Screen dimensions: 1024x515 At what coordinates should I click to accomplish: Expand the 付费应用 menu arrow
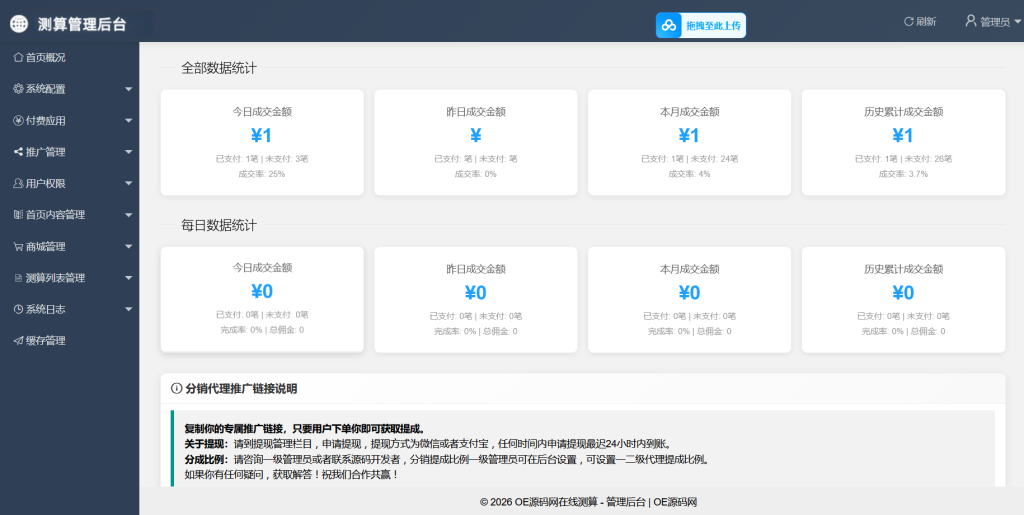[129, 121]
